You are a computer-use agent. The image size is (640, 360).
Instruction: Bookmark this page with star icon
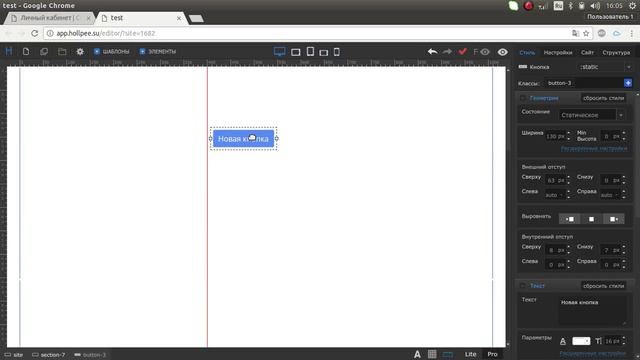(x=586, y=33)
